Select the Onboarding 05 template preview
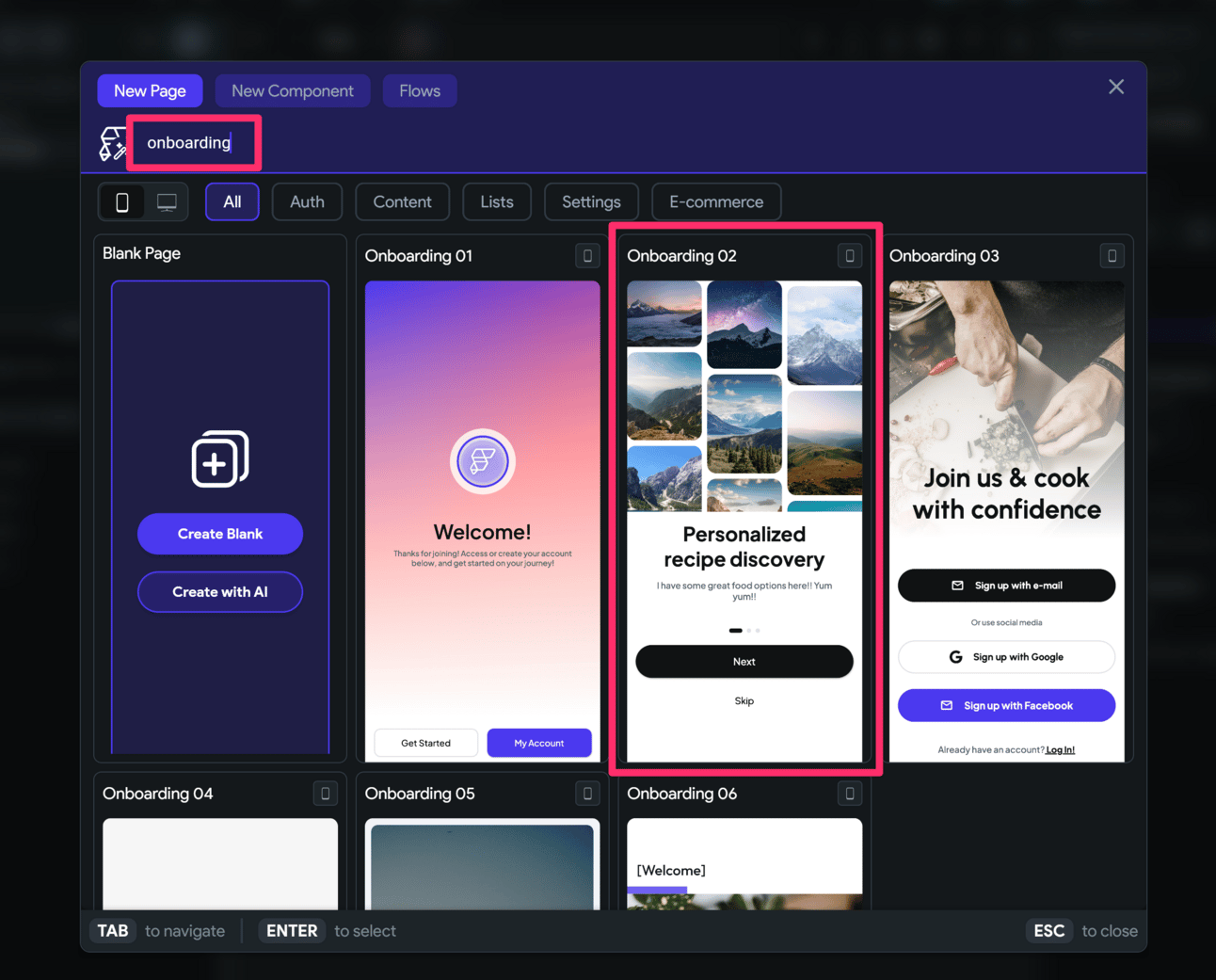This screenshot has height=980, width=1216. [x=483, y=863]
